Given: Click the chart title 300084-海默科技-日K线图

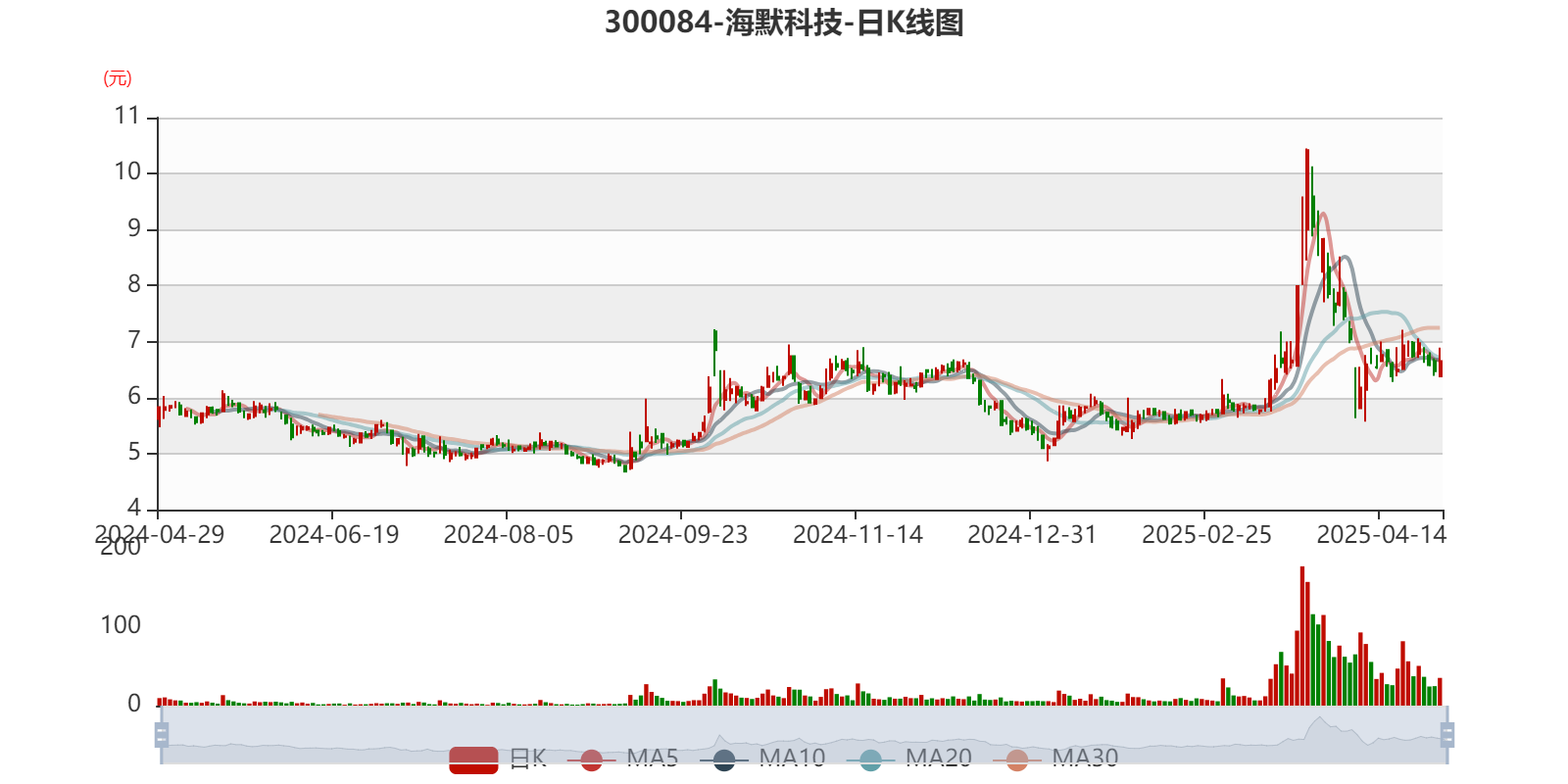Looking at the screenshot, I should pos(784,22).
